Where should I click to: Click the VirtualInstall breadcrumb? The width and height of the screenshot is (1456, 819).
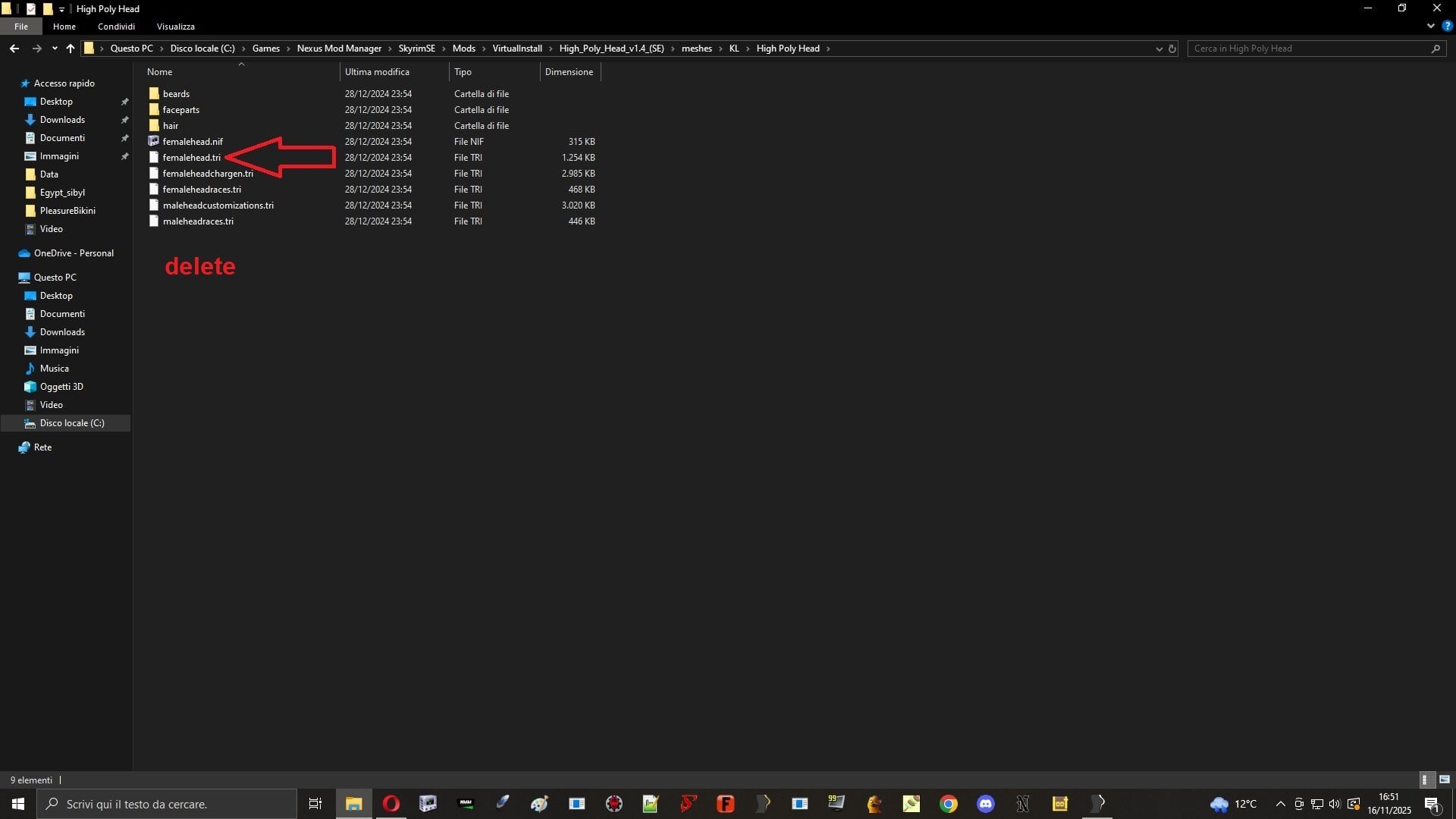[517, 49]
